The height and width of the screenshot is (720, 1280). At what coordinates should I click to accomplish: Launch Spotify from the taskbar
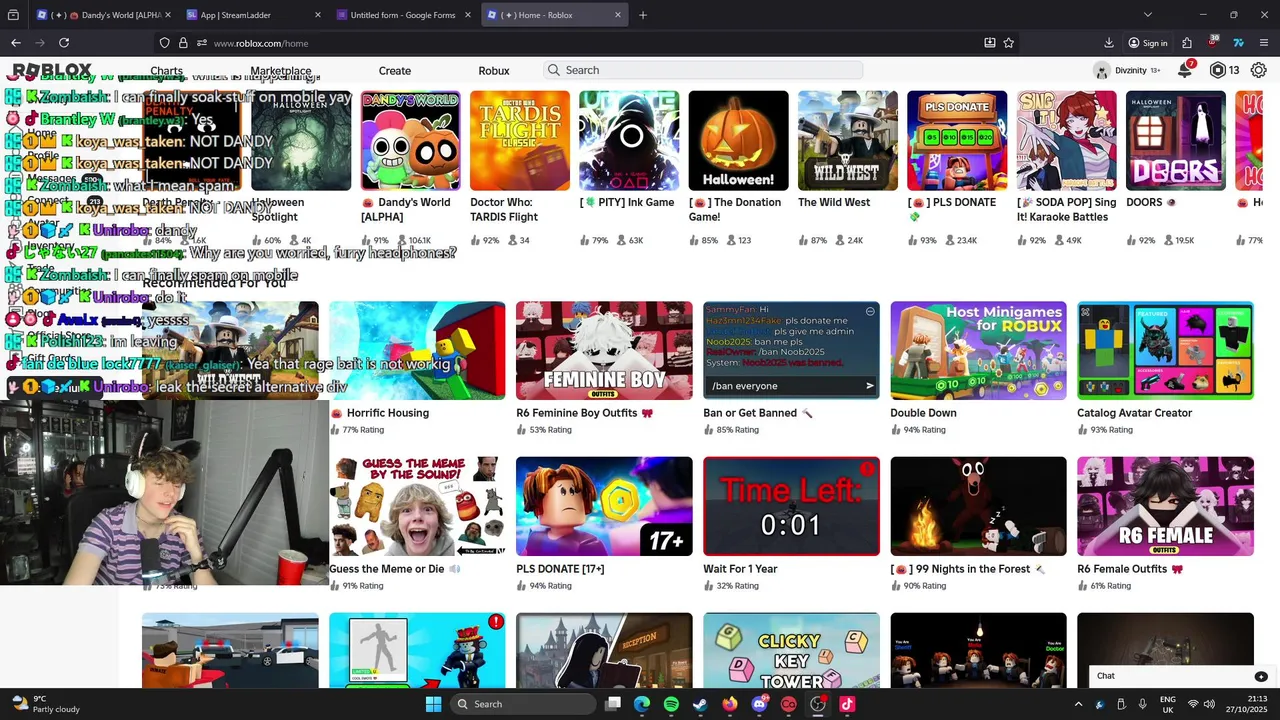[x=671, y=704]
